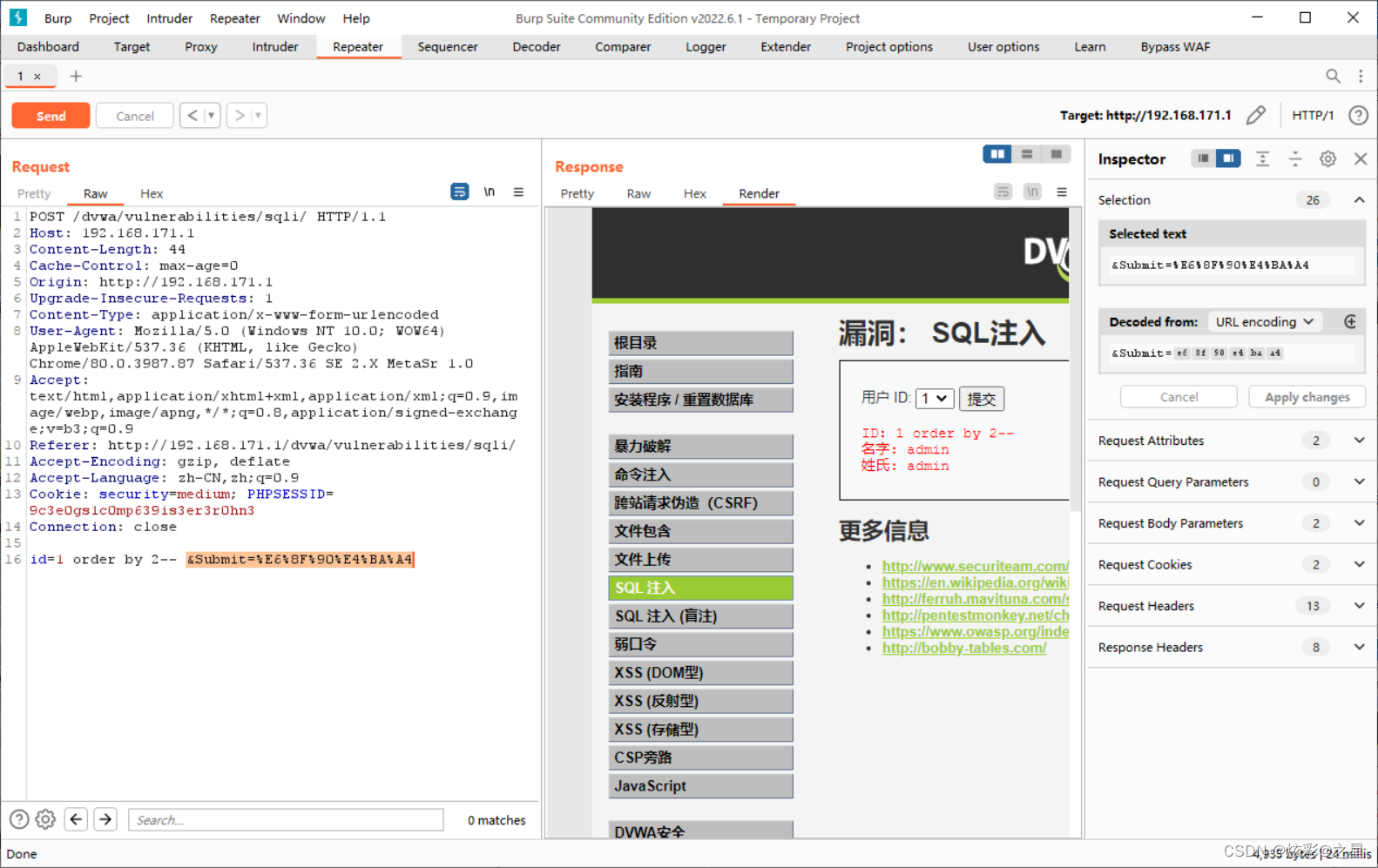Click the response pane vertical scrollbar
The height and width of the screenshot is (868, 1378).
click(x=1076, y=359)
